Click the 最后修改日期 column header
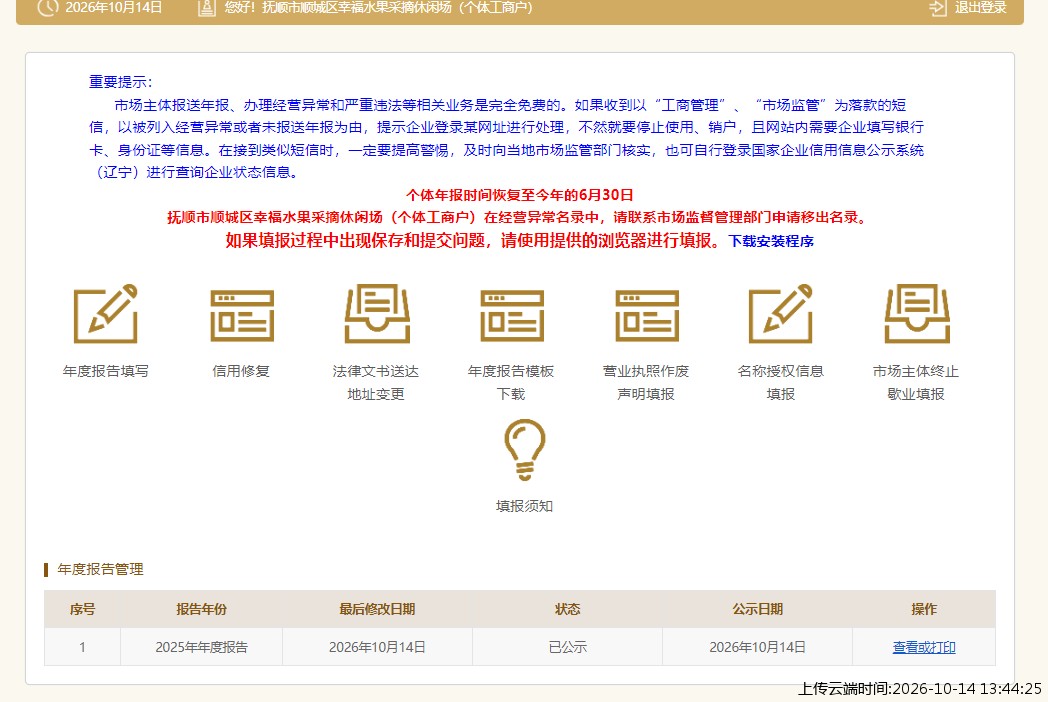The image size is (1048, 702). 377,609
